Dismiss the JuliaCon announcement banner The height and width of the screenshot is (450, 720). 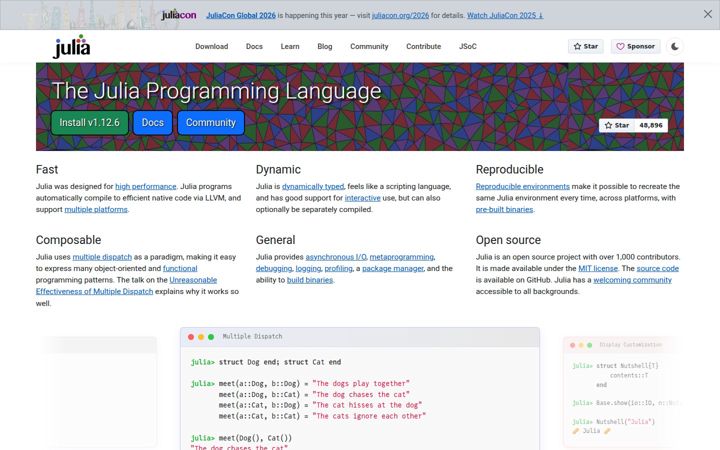[708, 14]
